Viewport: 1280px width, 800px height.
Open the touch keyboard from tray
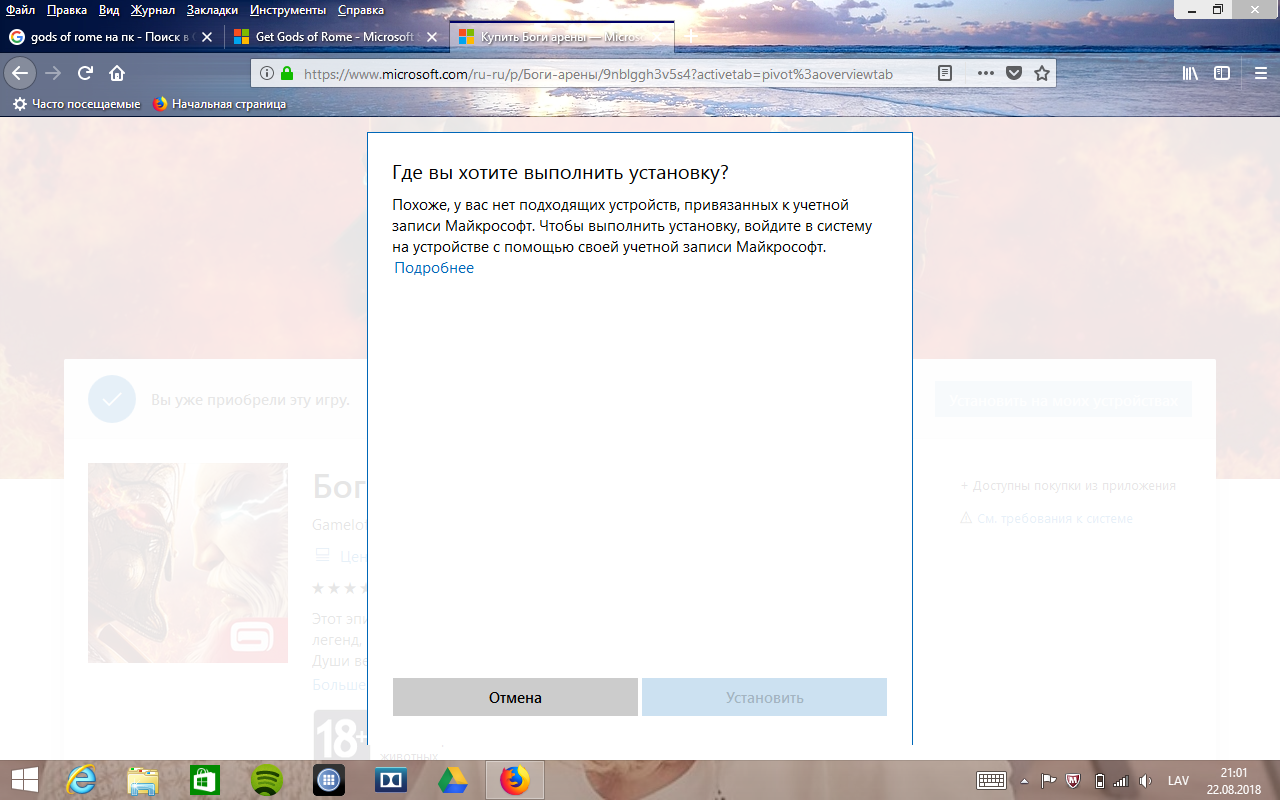click(x=991, y=781)
